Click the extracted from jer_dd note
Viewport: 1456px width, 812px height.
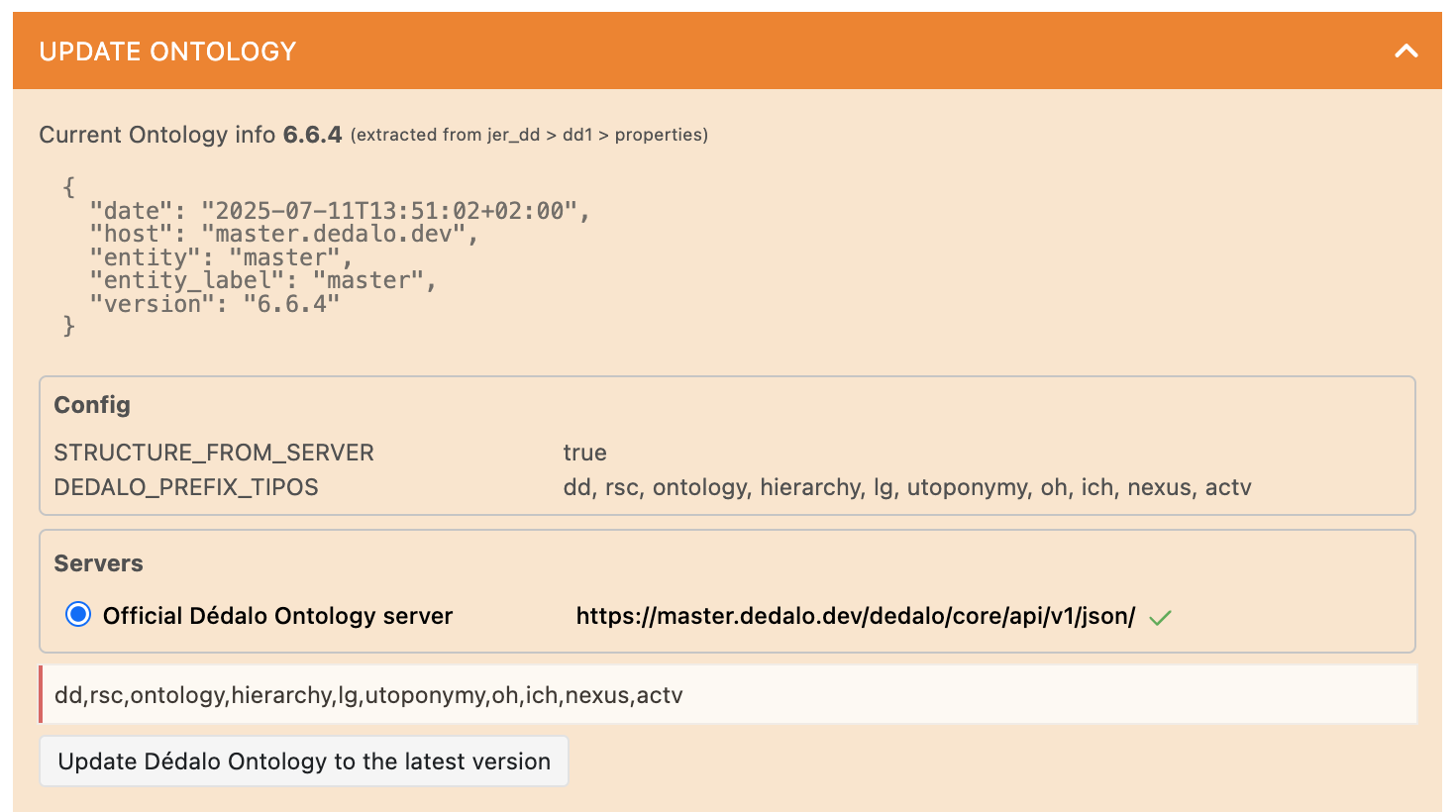click(x=529, y=135)
